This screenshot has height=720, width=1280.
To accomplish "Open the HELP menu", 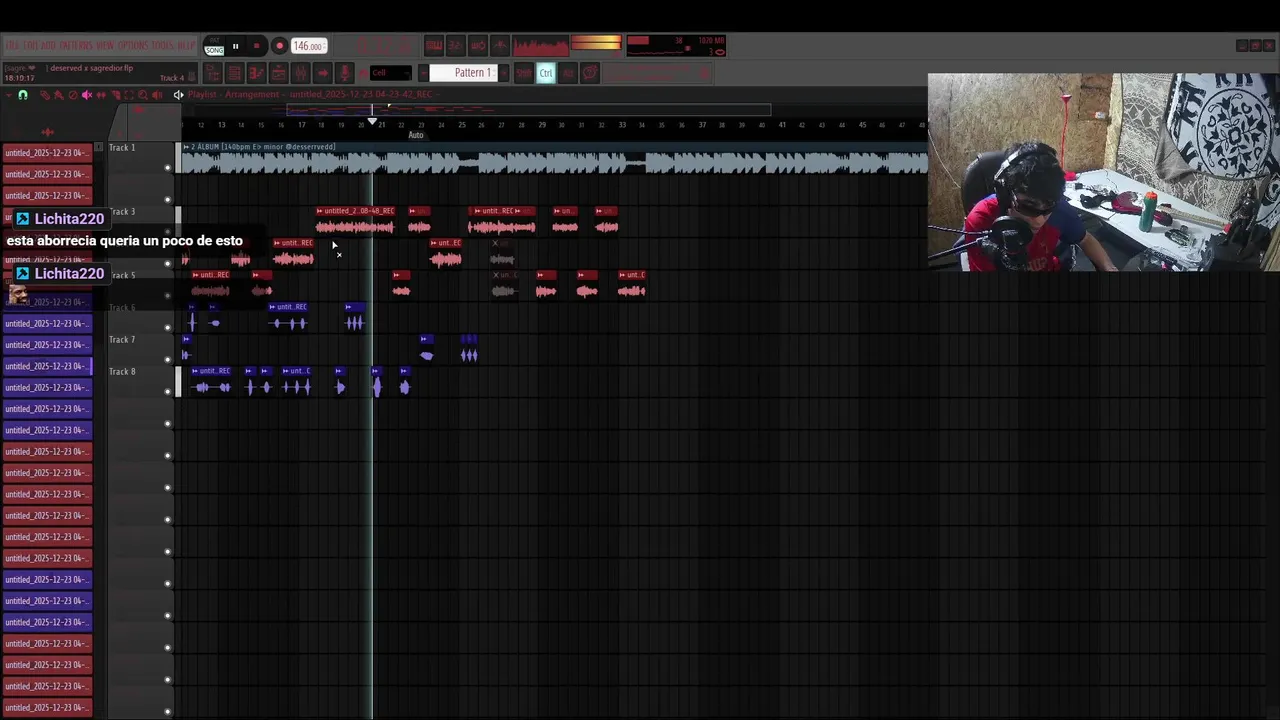I will pyautogui.click(x=186, y=46).
